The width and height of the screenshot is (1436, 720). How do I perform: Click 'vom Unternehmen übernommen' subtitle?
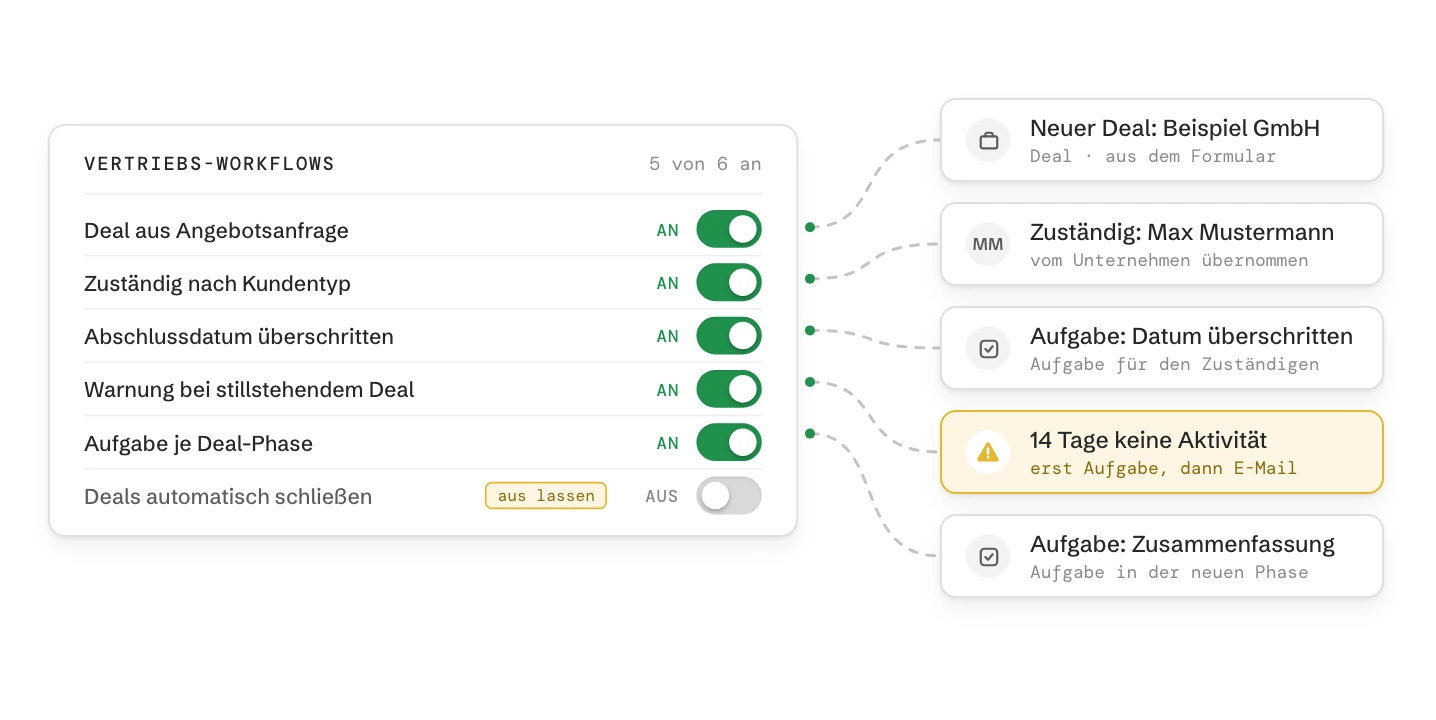(1169, 260)
